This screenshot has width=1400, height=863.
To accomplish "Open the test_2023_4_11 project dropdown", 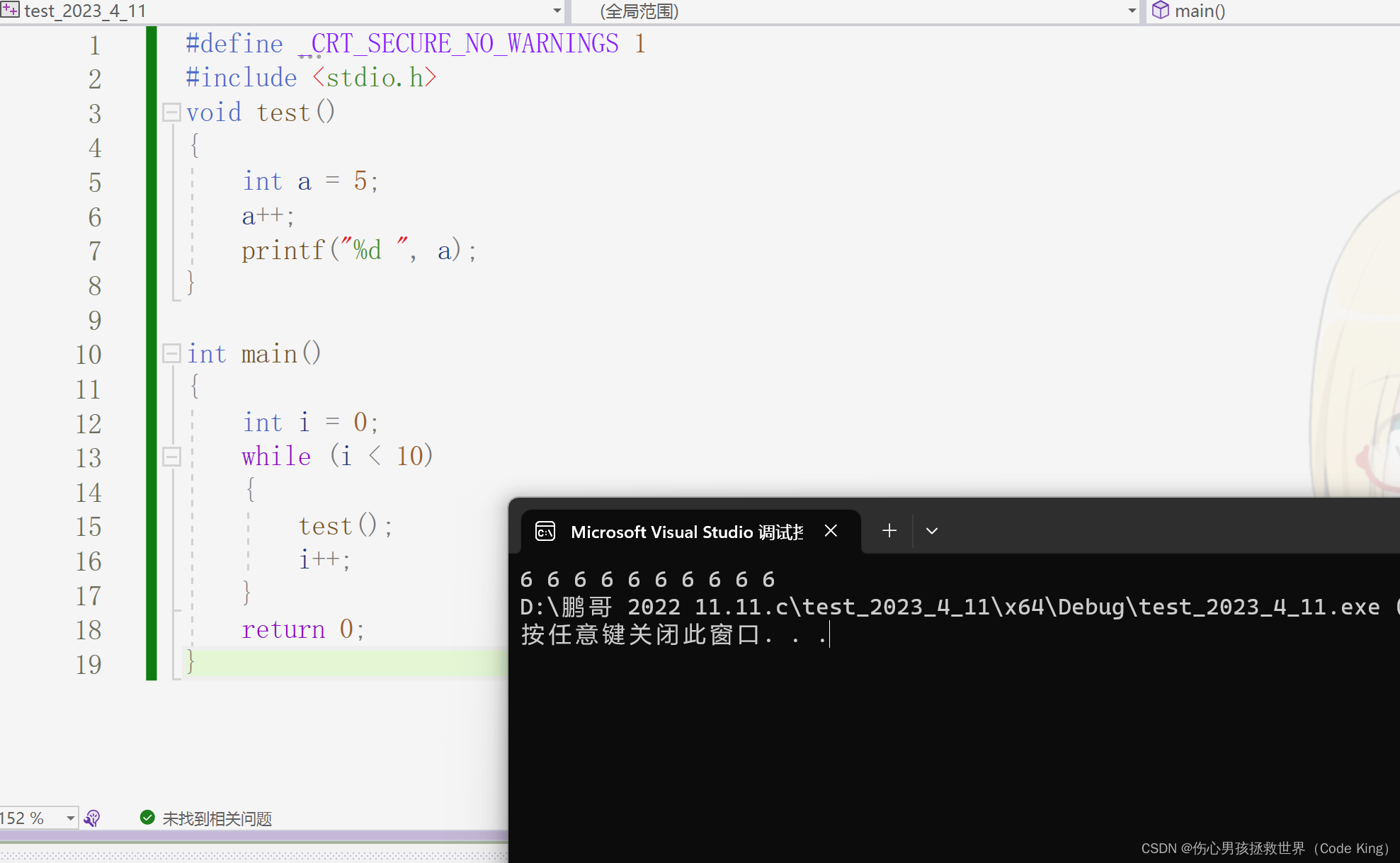I will click(x=557, y=11).
